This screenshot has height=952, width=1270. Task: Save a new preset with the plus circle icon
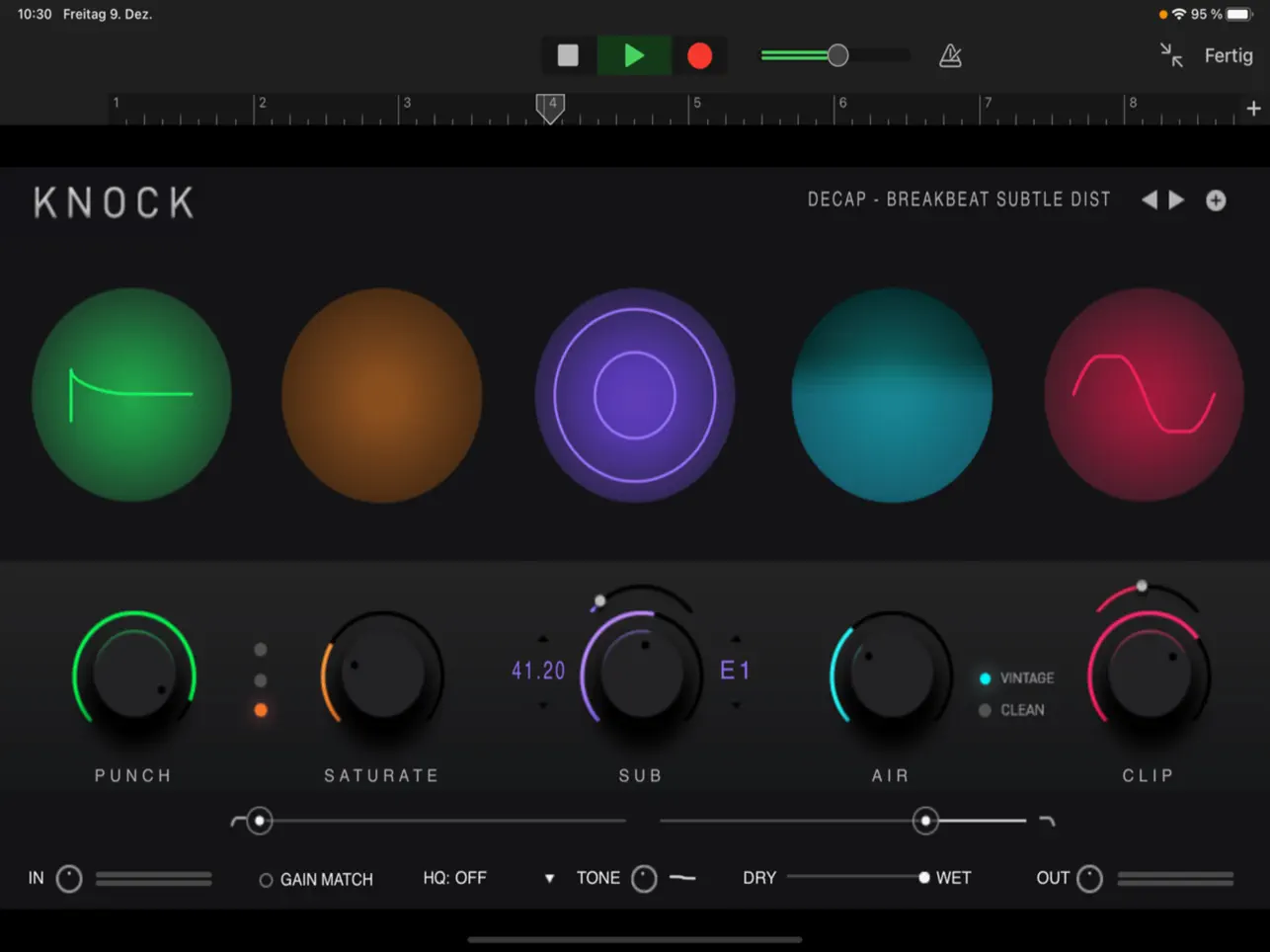tap(1216, 200)
